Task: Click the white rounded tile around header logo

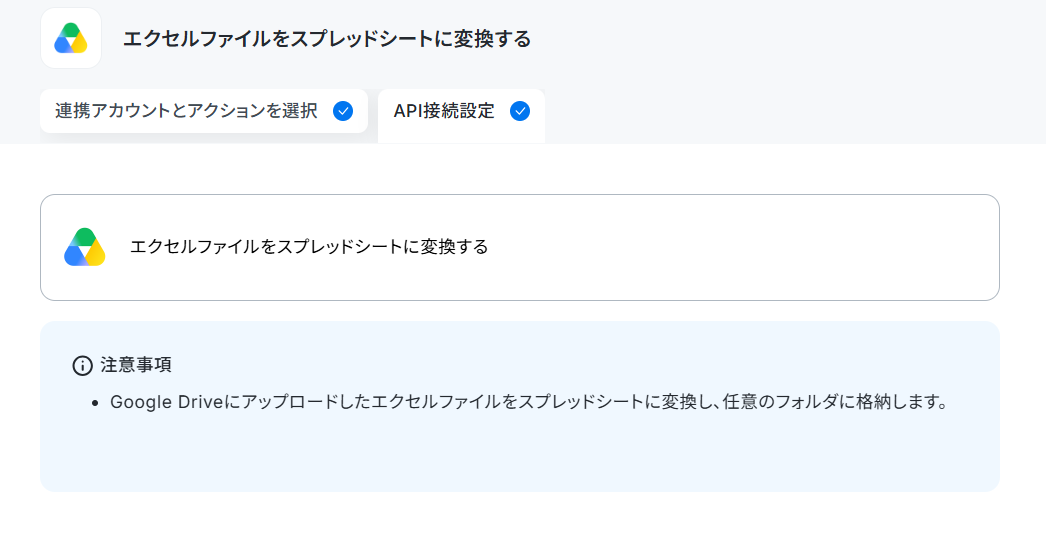Action: click(71, 38)
